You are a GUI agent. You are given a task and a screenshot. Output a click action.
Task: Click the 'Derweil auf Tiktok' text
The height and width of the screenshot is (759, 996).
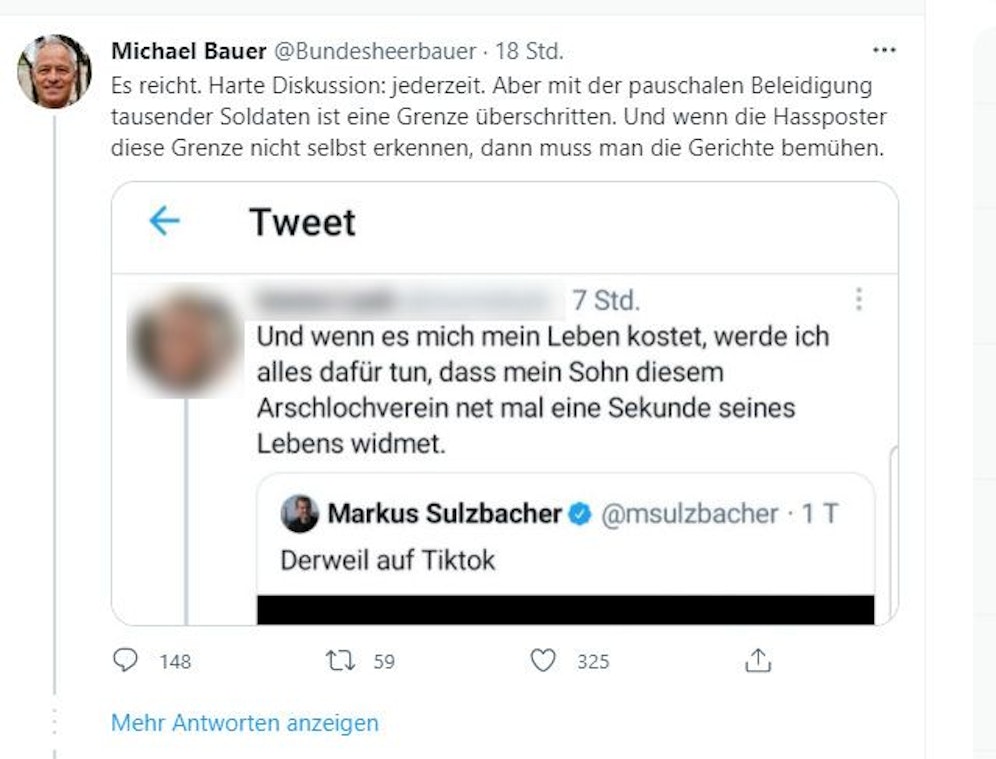[388, 560]
